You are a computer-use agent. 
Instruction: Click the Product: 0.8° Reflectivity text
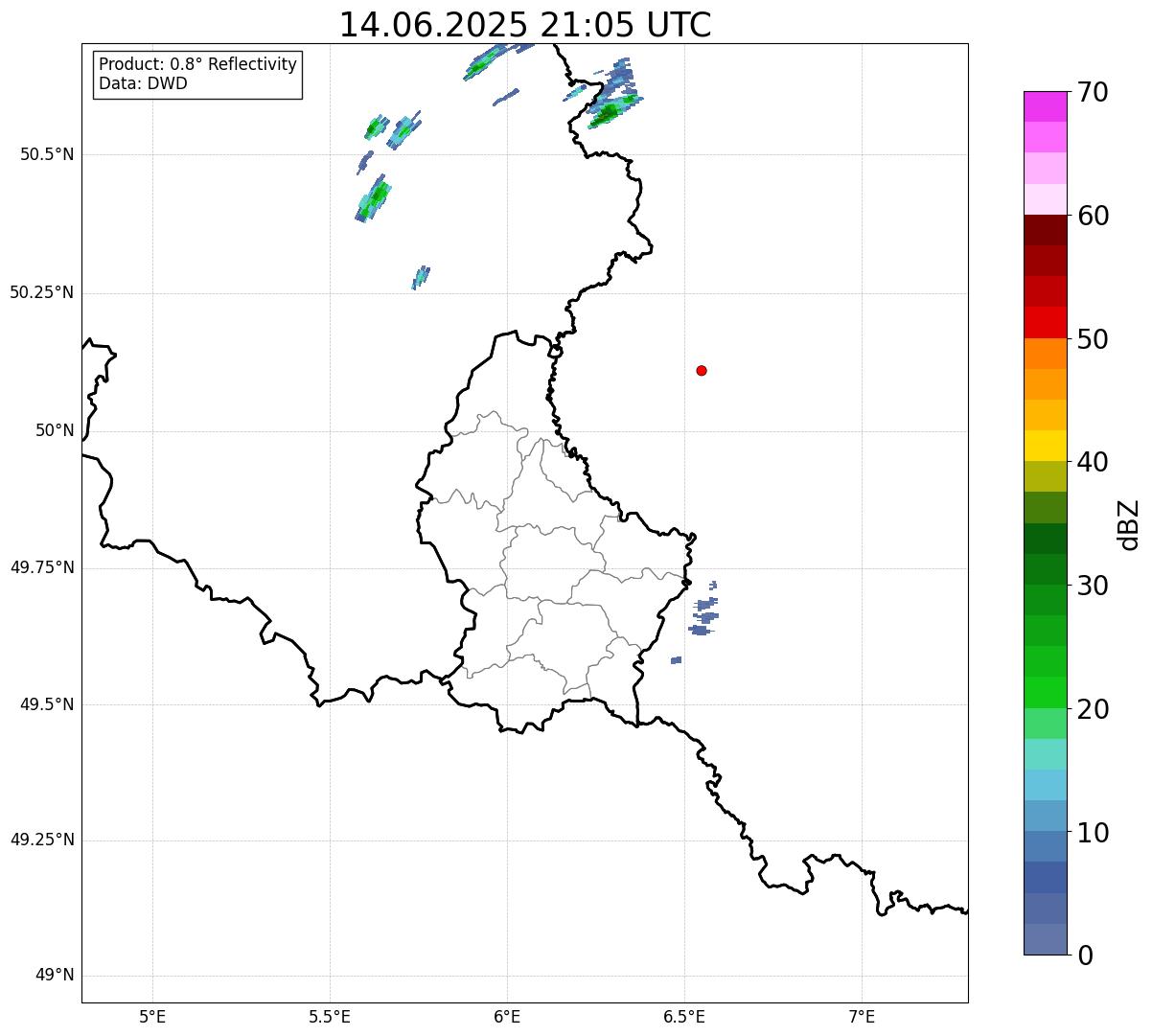click(198, 64)
